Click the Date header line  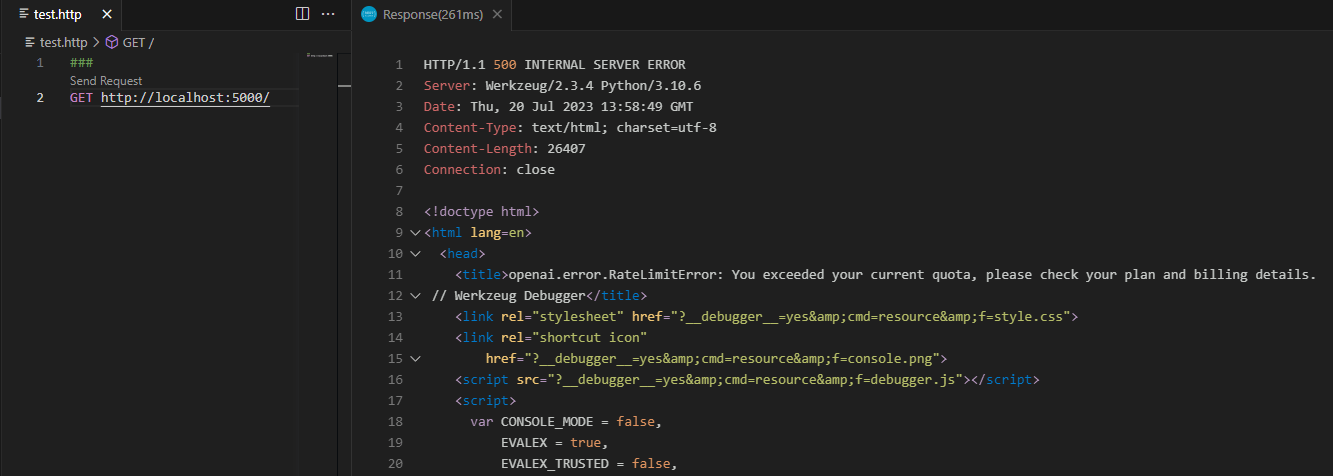click(559, 107)
